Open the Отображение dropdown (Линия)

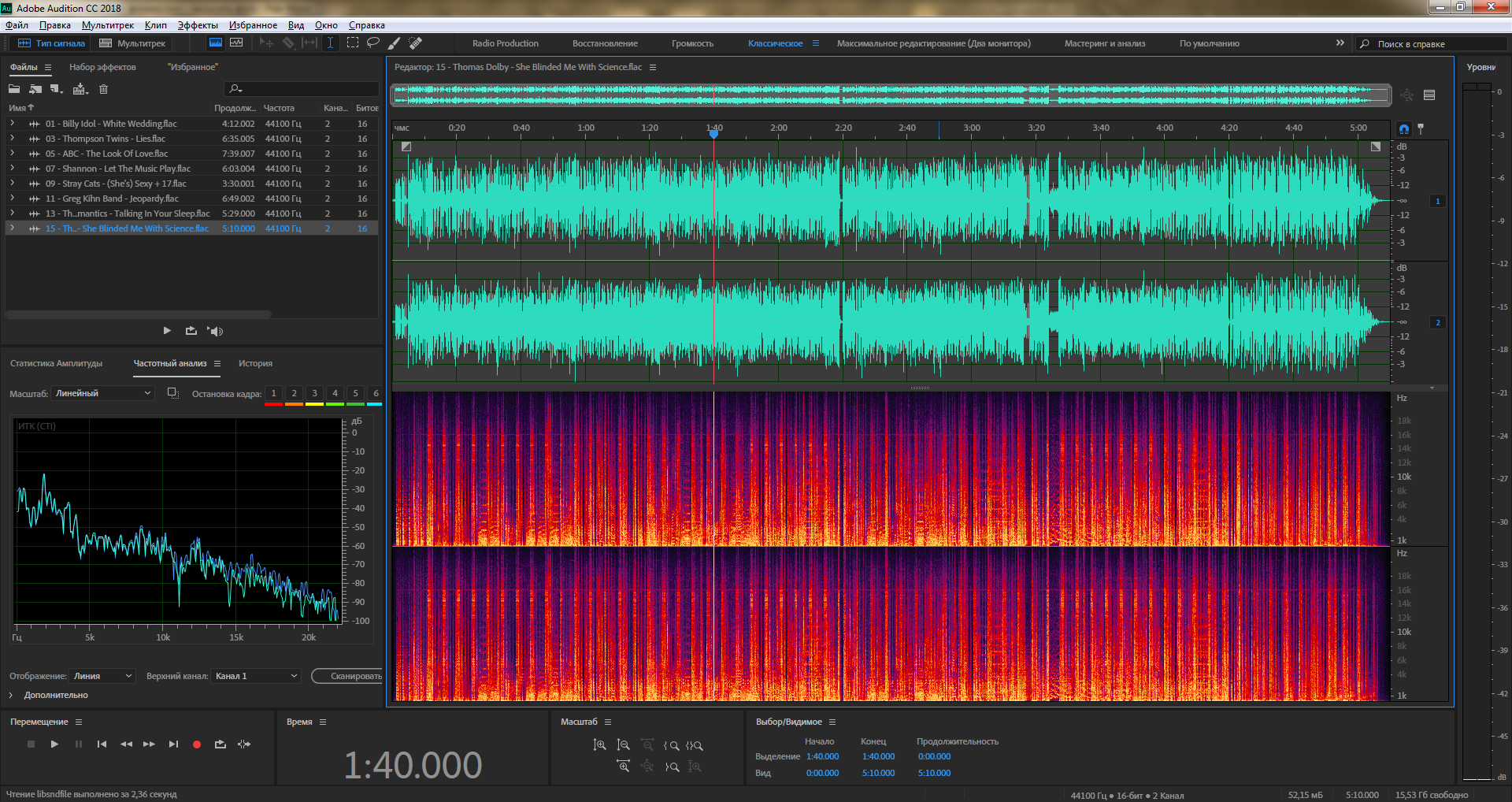103,676
